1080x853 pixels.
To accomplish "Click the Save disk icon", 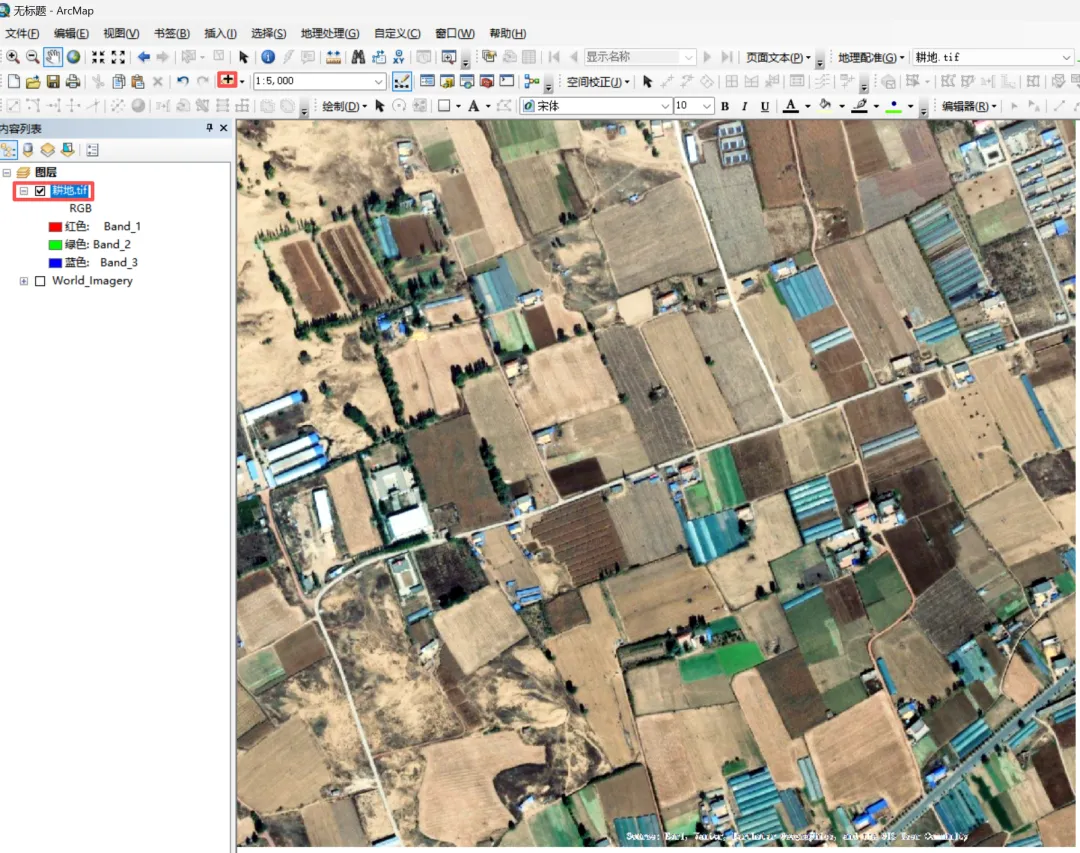I will tap(52, 81).
